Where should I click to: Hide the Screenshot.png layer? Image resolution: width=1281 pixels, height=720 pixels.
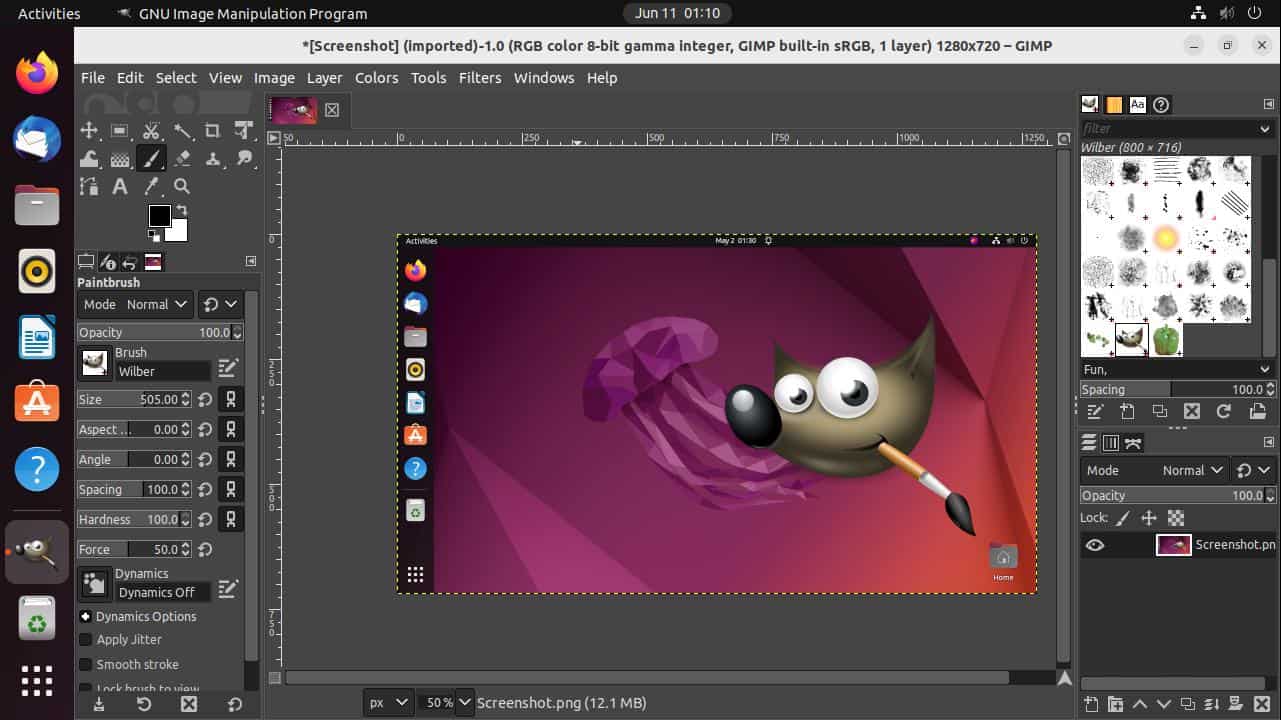click(x=1095, y=544)
